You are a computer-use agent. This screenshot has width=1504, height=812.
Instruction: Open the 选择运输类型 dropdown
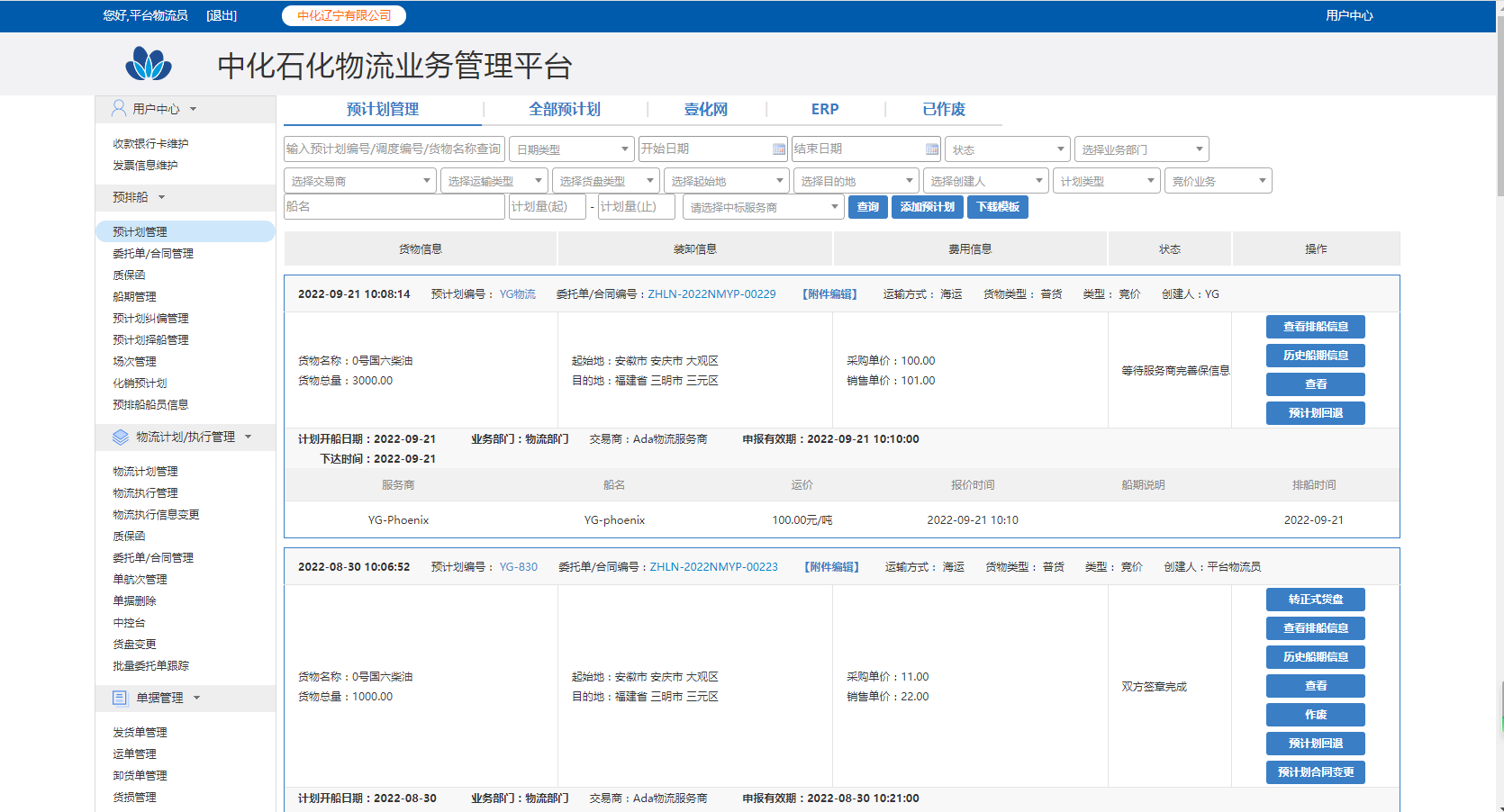494,181
